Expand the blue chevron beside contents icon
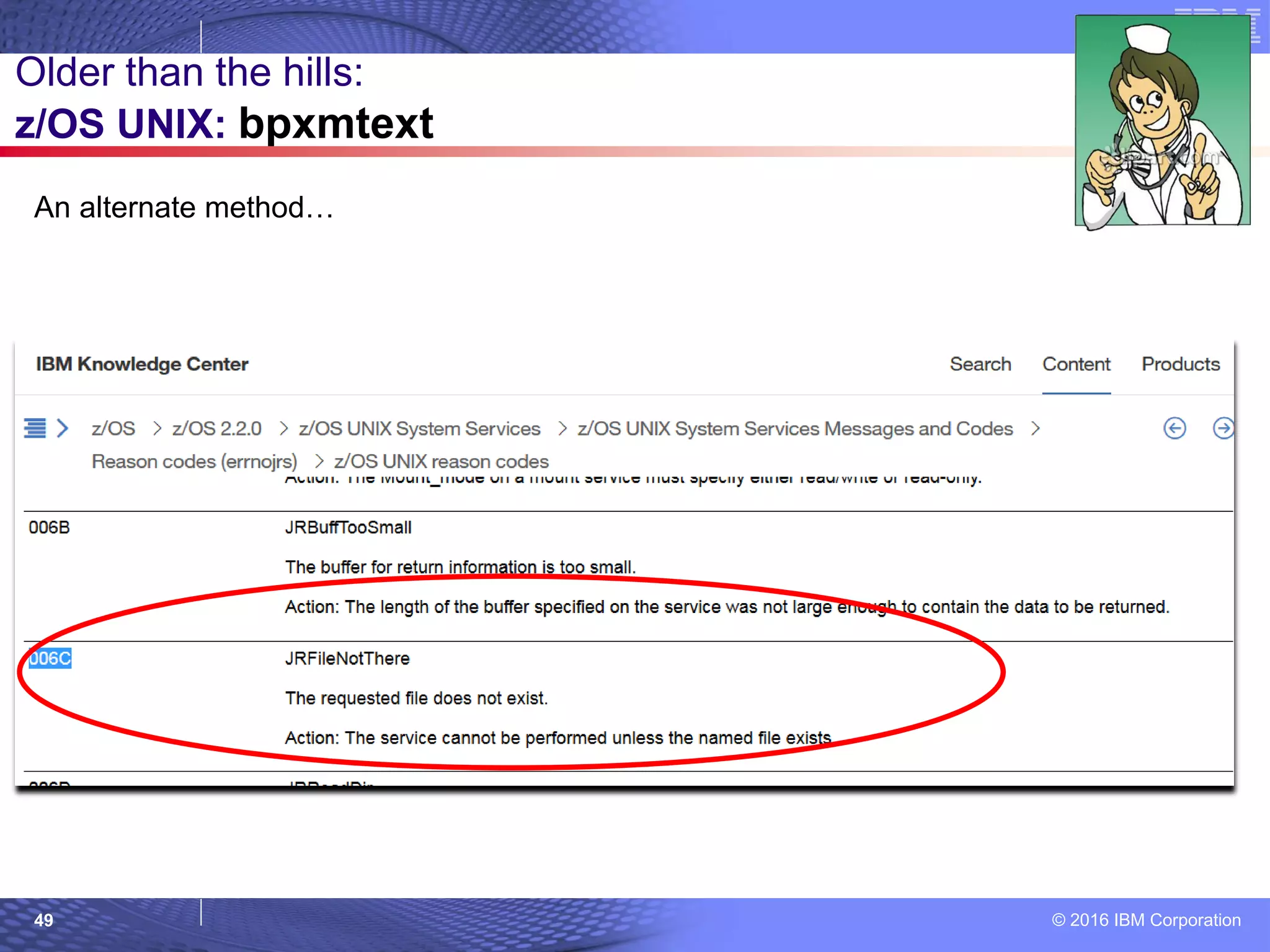1270x952 pixels. coord(62,428)
